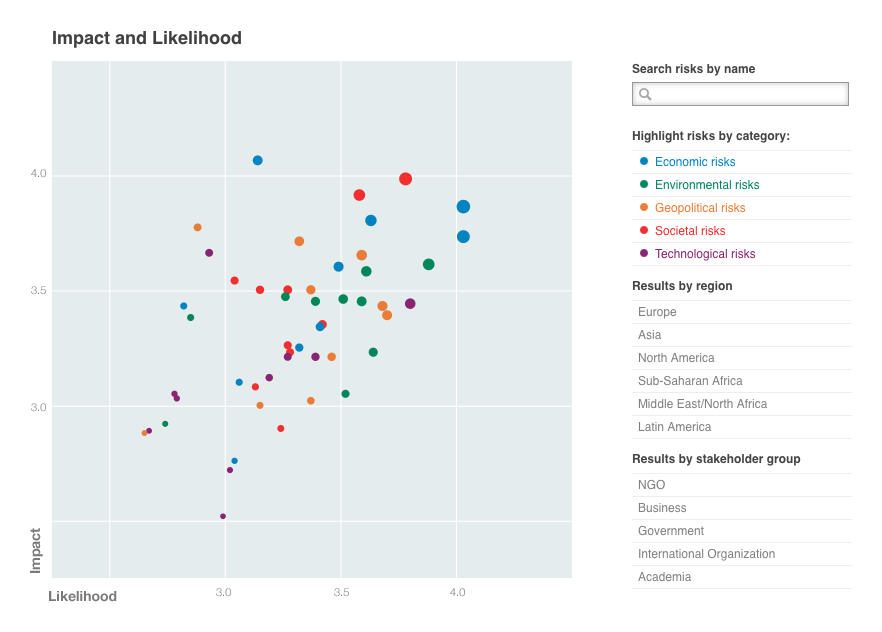The height and width of the screenshot is (632, 882).
Task: Select Business stakeholder group
Action: 662,508
